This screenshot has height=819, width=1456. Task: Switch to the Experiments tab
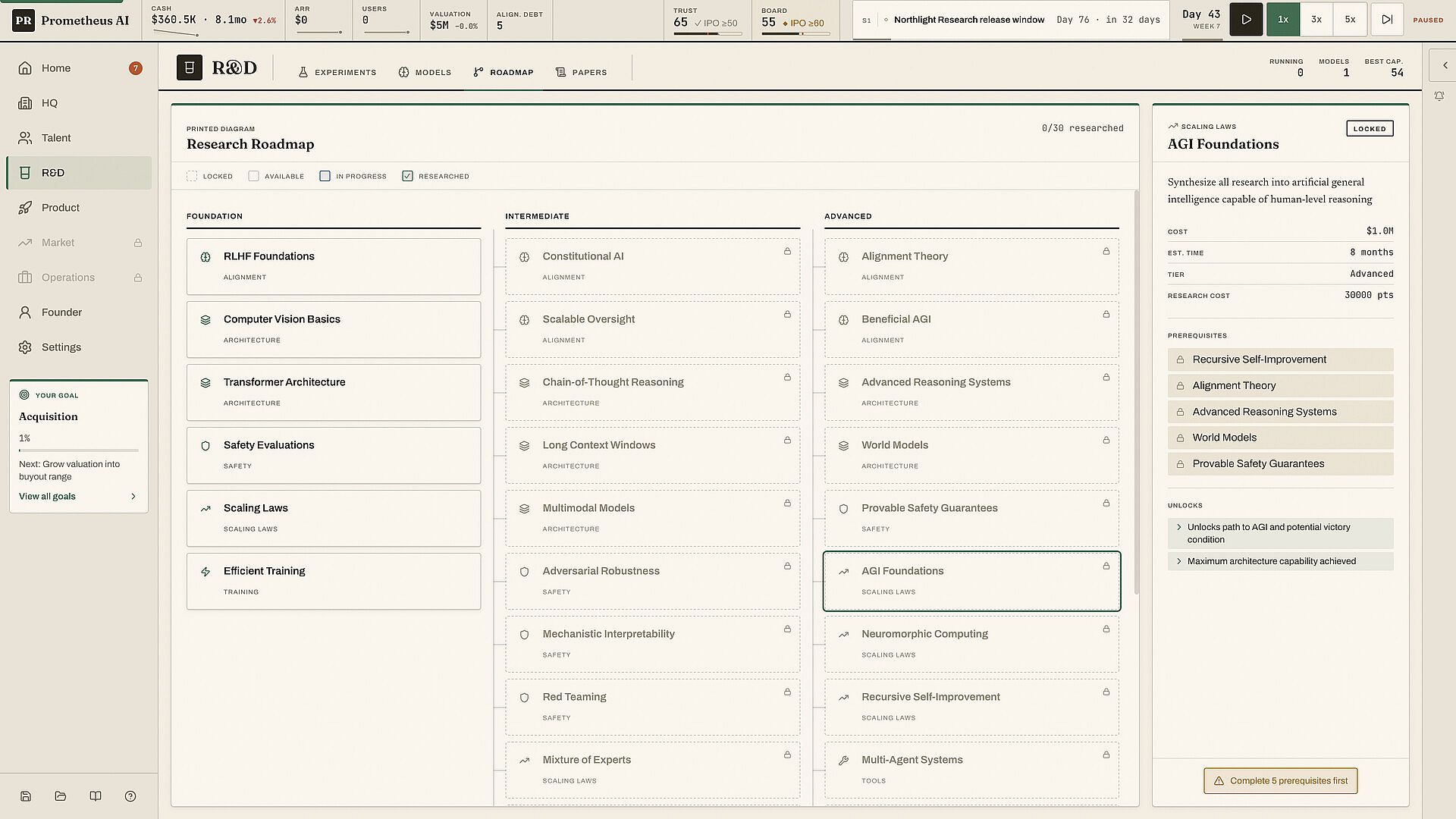coord(337,72)
